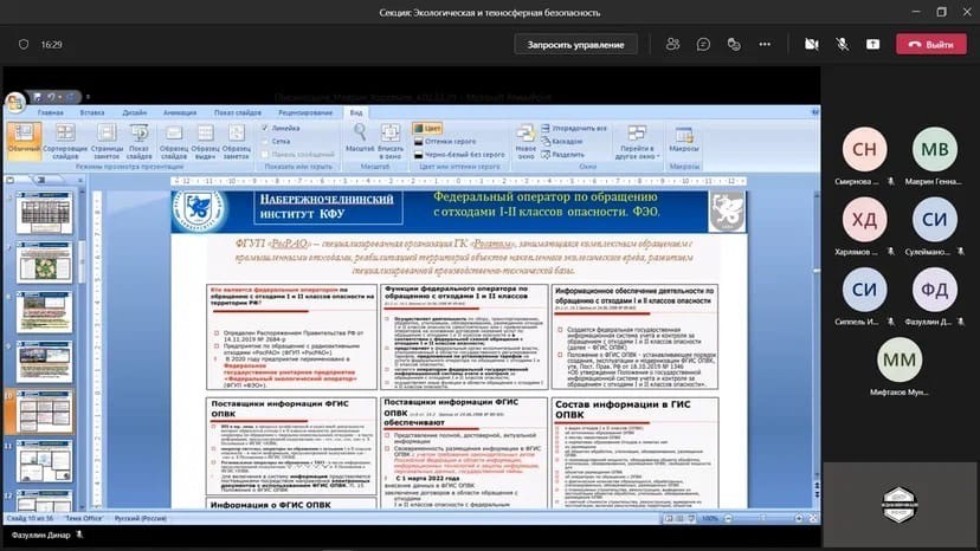This screenshot has height=551, width=980.
Task: Click the Масштаб magnifier icon
Action: pyautogui.click(x=360, y=139)
